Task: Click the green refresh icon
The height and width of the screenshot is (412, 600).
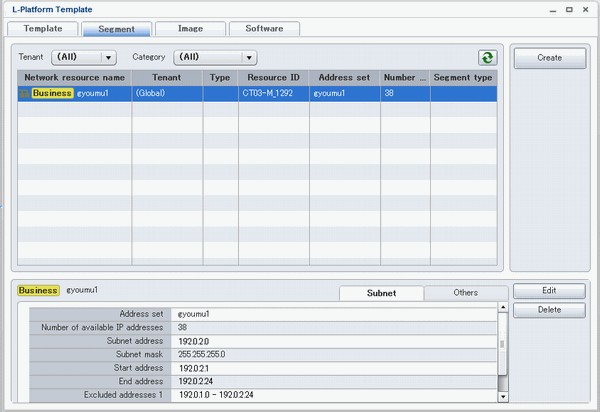Action: (487, 58)
